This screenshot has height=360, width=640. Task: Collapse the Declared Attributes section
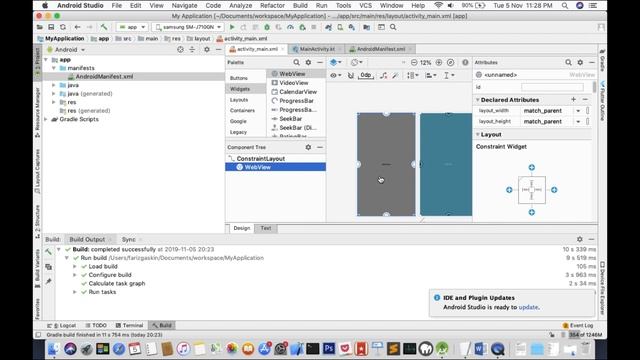tap(478, 100)
